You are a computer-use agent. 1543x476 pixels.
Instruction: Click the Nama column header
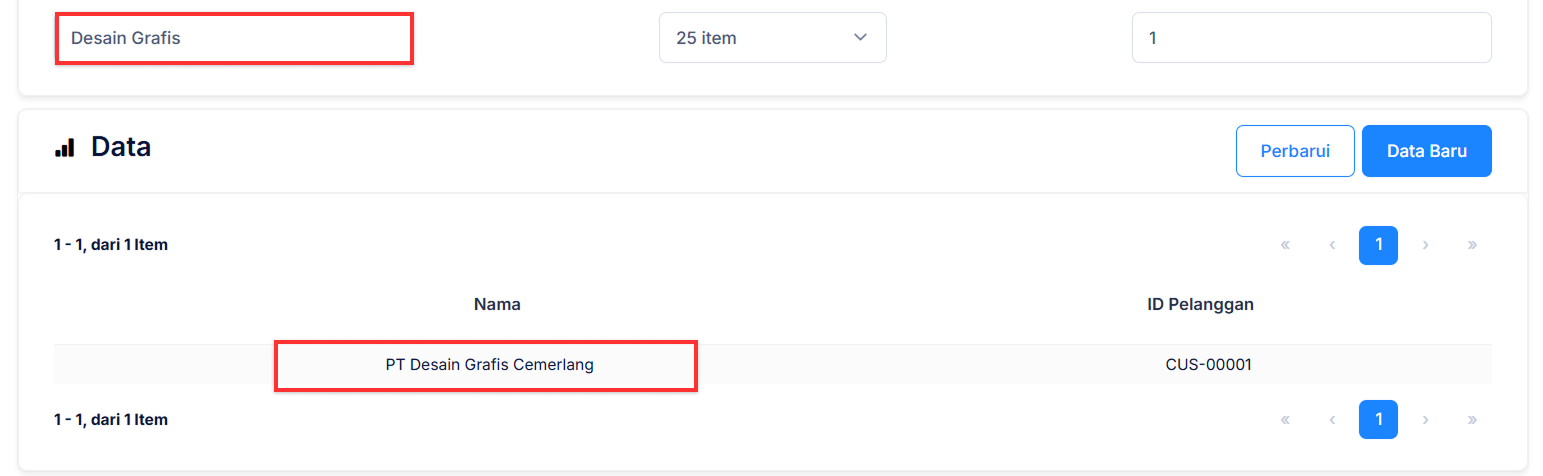coord(497,304)
